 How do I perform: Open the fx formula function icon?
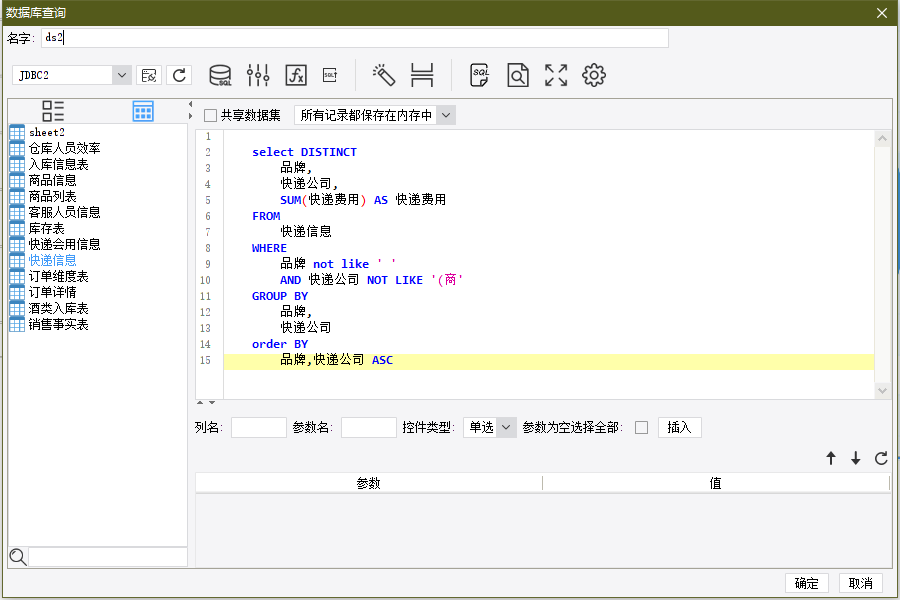[x=296, y=75]
